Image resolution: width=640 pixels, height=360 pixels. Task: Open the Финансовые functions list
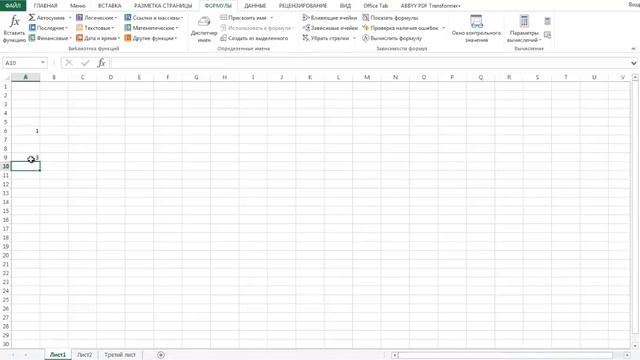pyautogui.click(x=50, y=38)
